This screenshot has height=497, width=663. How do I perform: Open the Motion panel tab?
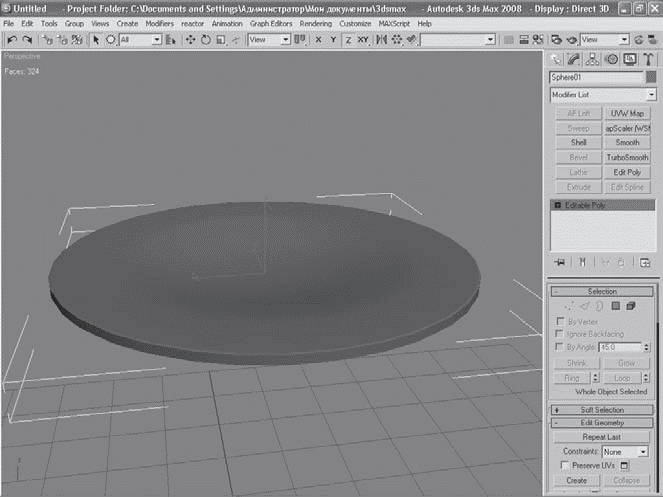pyautogui.click(x=612, y=59)
